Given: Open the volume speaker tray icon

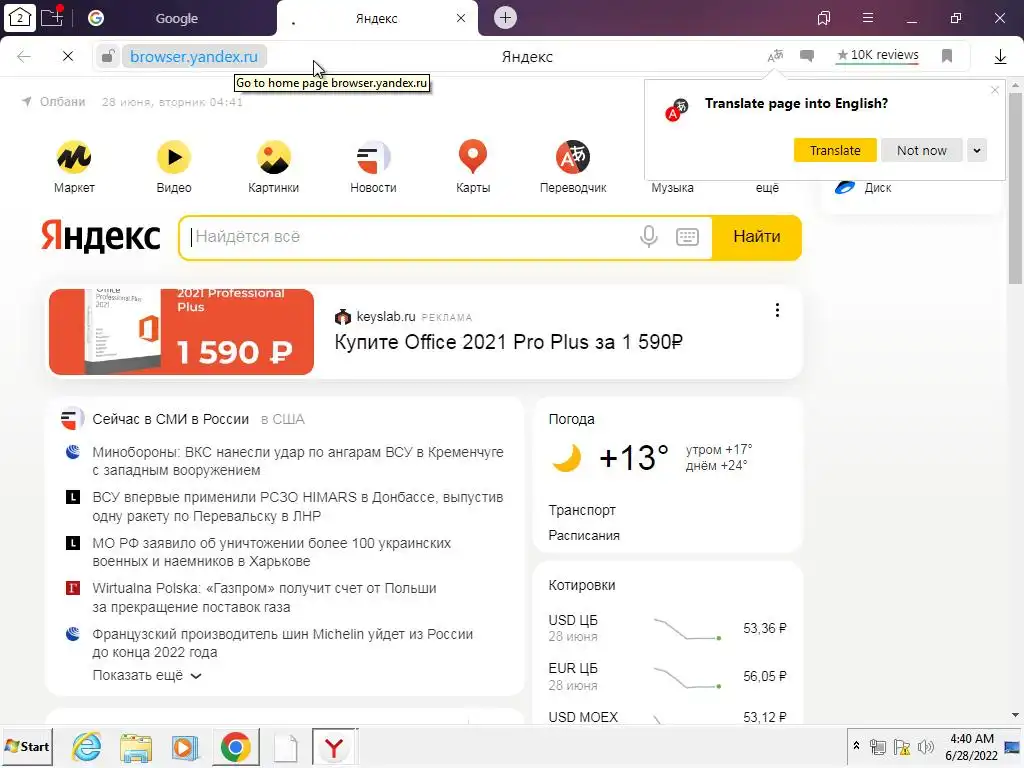Looking at the screenshot, I should (925, 747).
